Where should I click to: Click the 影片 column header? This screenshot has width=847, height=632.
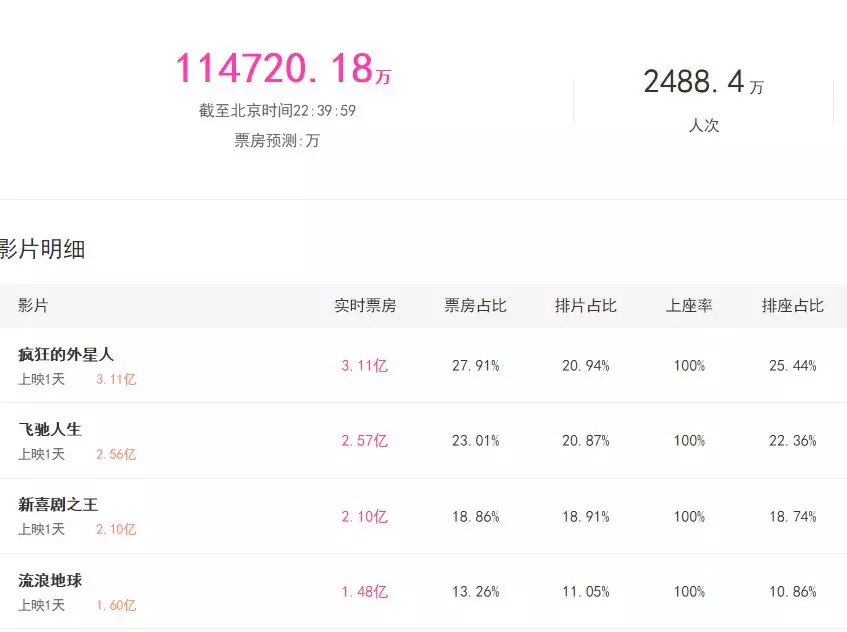coord(33,306)
